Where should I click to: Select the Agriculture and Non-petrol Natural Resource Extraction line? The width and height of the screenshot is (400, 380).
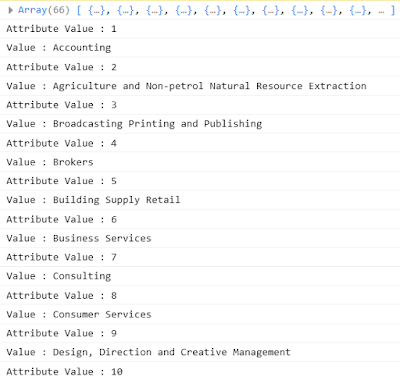[200, 86]
